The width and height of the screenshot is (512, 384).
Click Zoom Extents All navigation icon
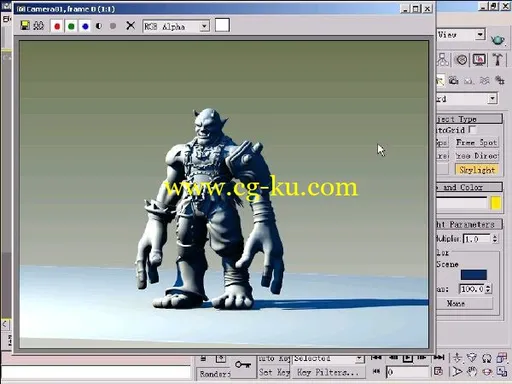tap(501, 358)
